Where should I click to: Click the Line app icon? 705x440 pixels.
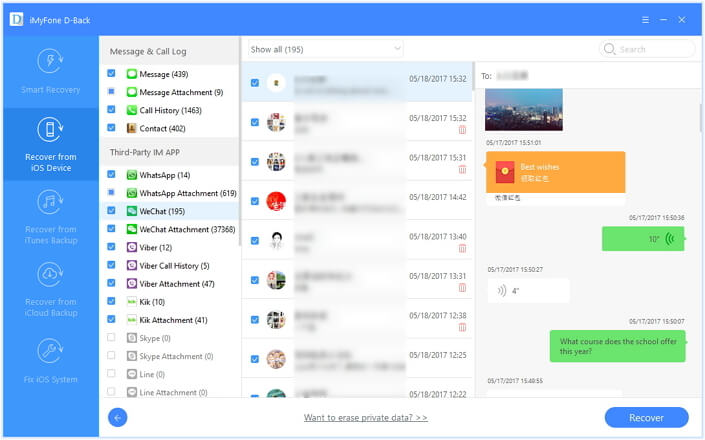131,374
